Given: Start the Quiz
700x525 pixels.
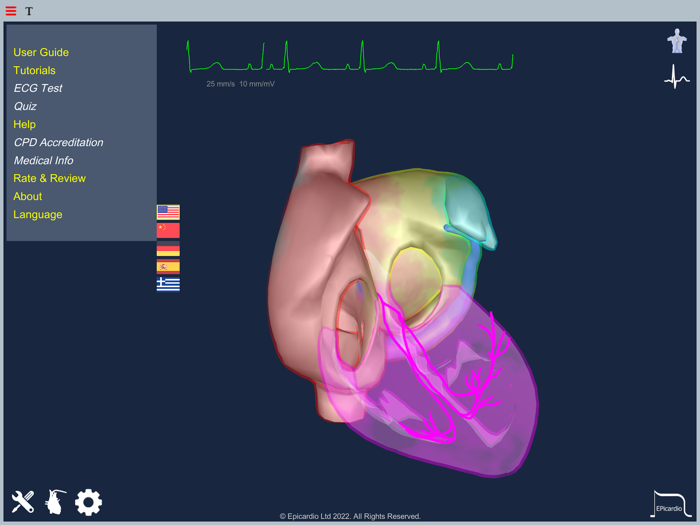Looking at the screenshot, I should click(x=25, y=106).
